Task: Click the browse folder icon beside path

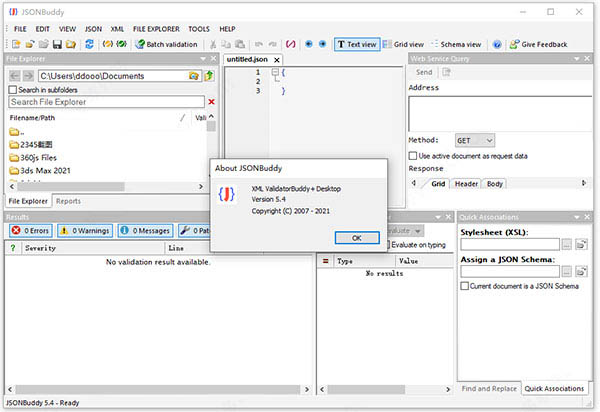Action: click(194, 76)
